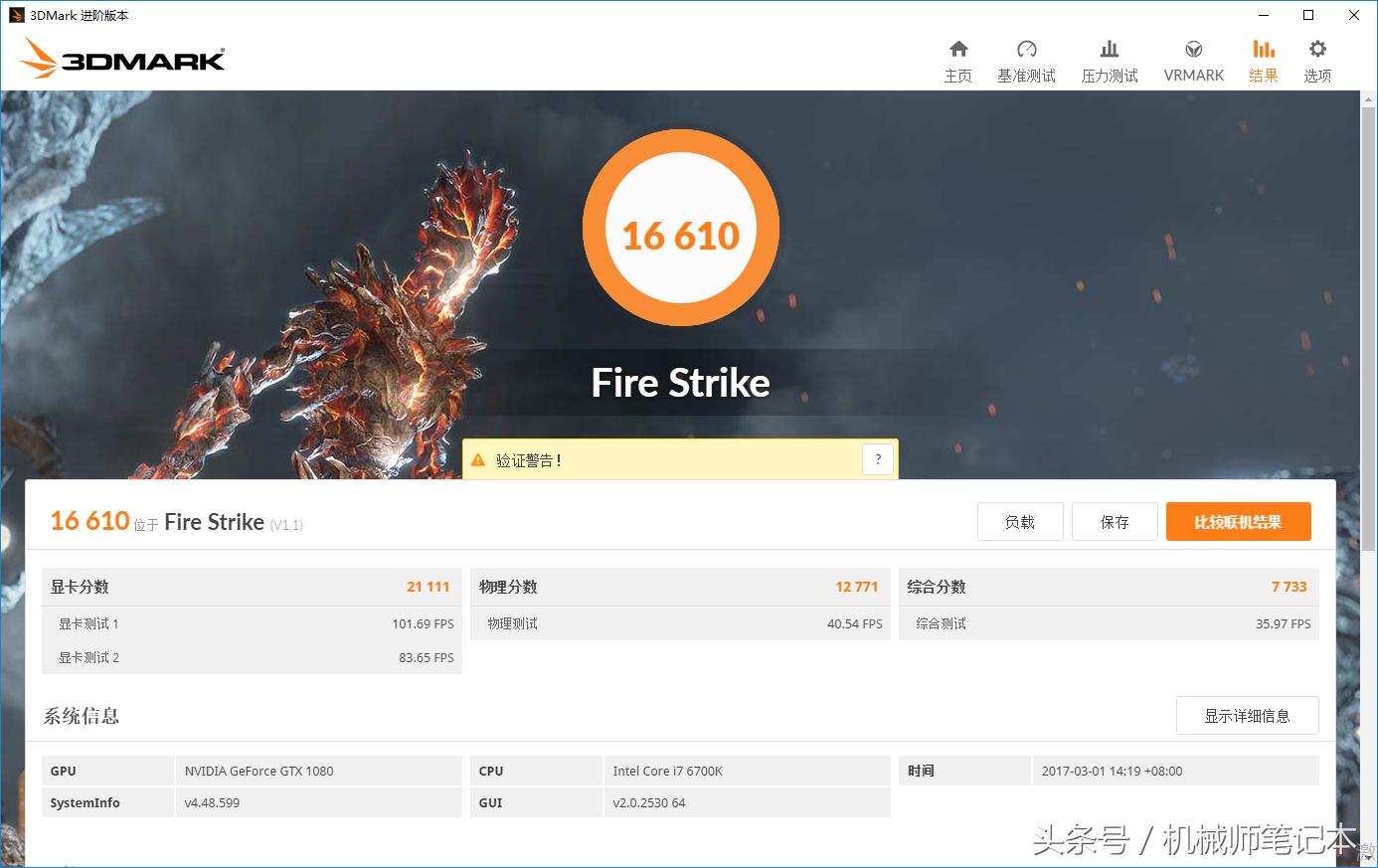Select the NVIDIA GeForce GTX 1080 GPU entry
This screenshot has width=1378, height=868.
258,771
